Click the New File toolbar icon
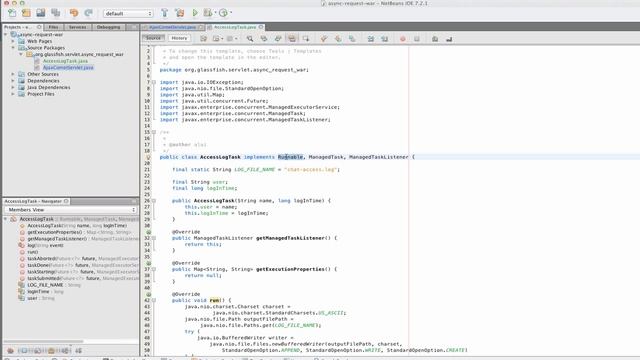 pyautogui.click(x=12, y=13)
